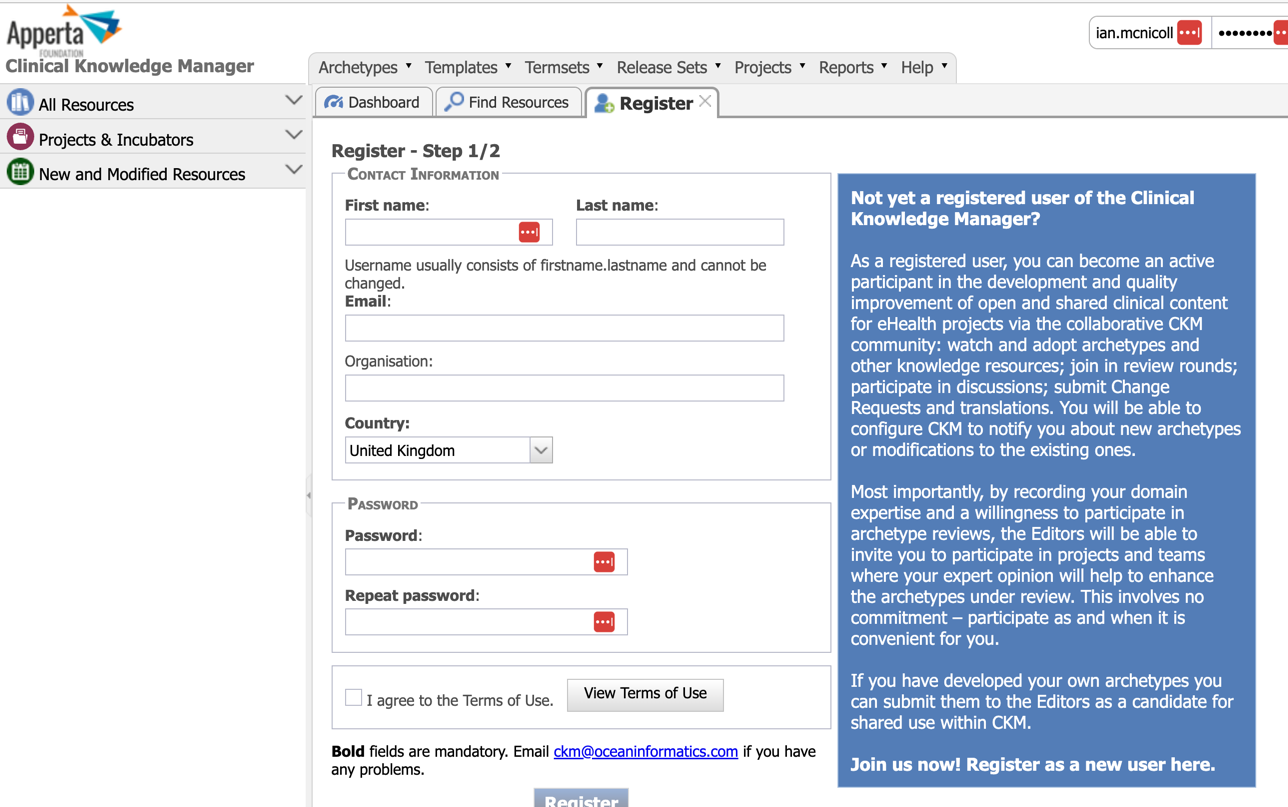Click the Country field showing United Kingdom
Image resolution: width=1288 pixels, height=807 pixels.
[x=448, y=450]
